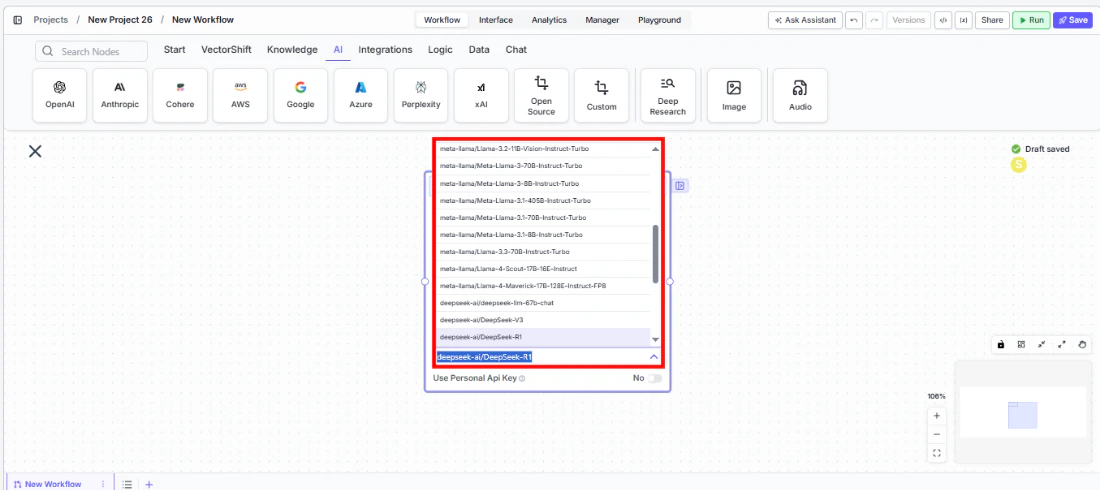Open the Logic node category
The image size is (1100, 490).
point(440,50)
